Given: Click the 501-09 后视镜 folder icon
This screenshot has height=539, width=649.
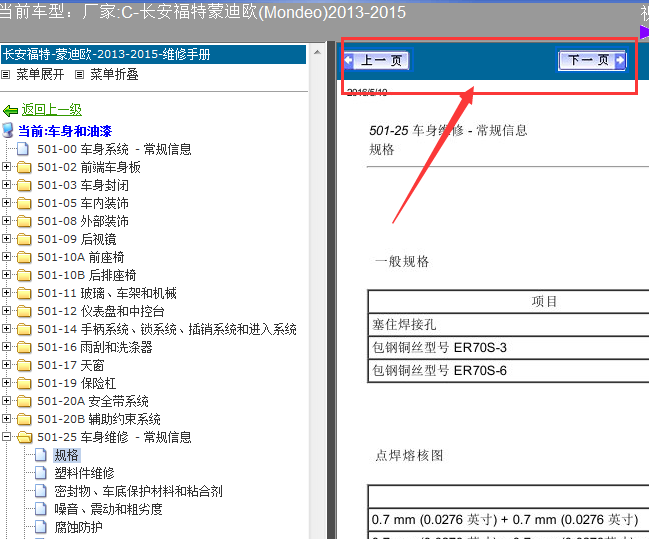Looking at the screenshot, I should pyautogui.click(x=24, y=239).
